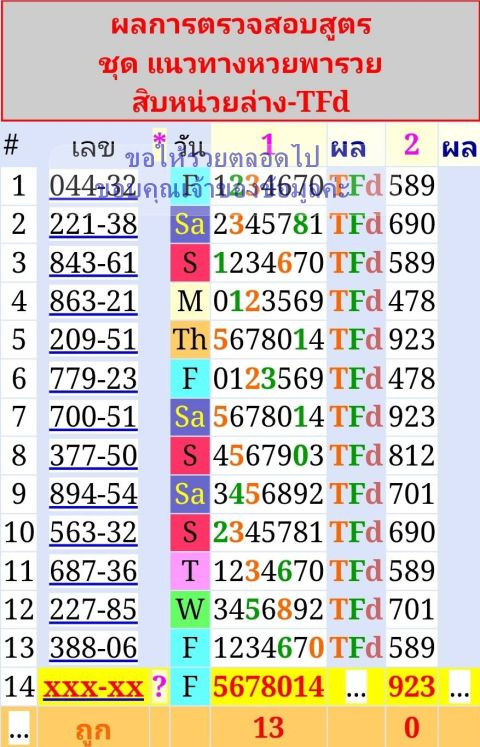The height and width of the screenshot is (747, 480).
Task: Expand the ellipsis after 5678014 in row 14
Action: click(x=356, y=686)
